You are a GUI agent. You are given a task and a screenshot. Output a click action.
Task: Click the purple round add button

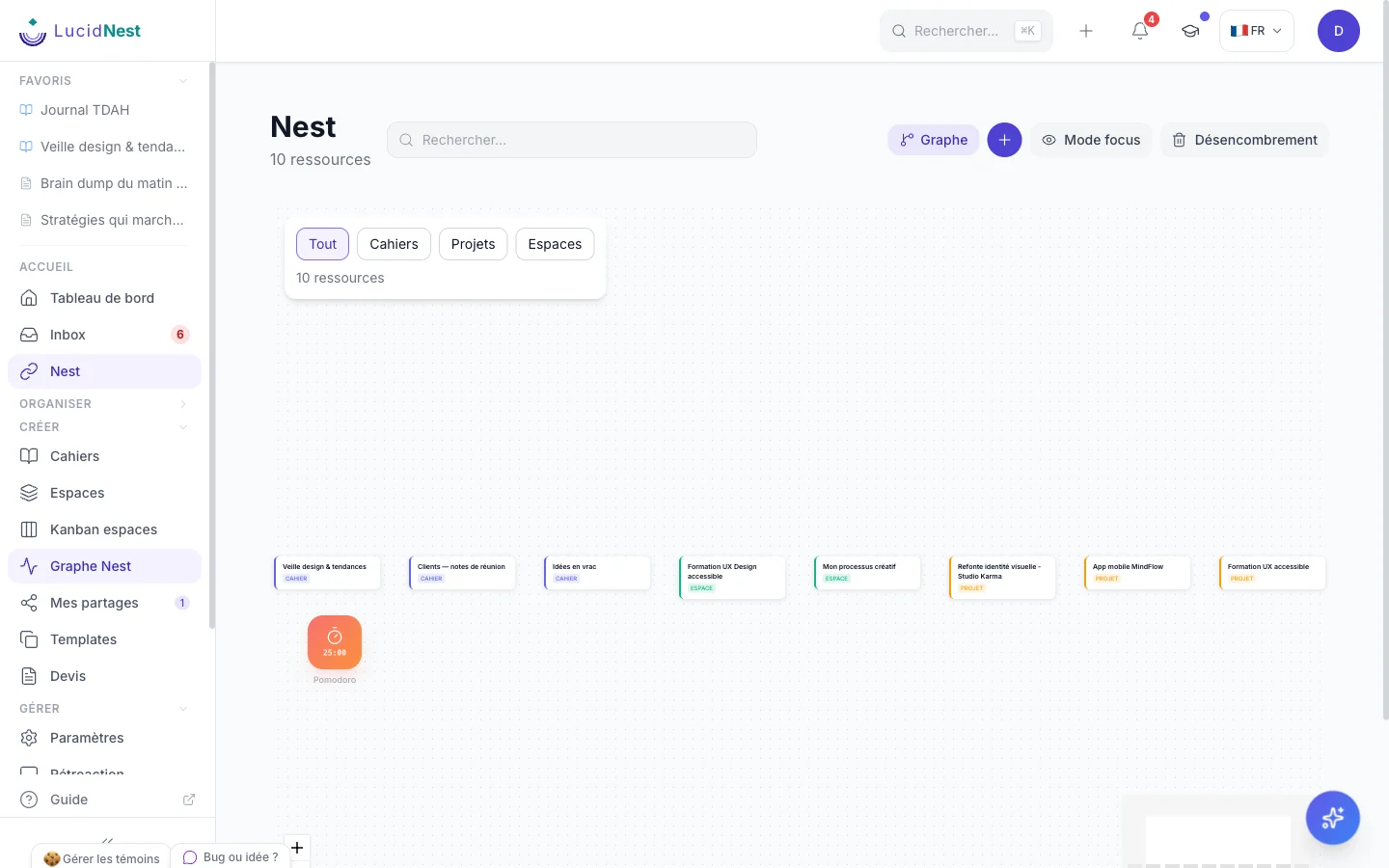point(1004,140)
